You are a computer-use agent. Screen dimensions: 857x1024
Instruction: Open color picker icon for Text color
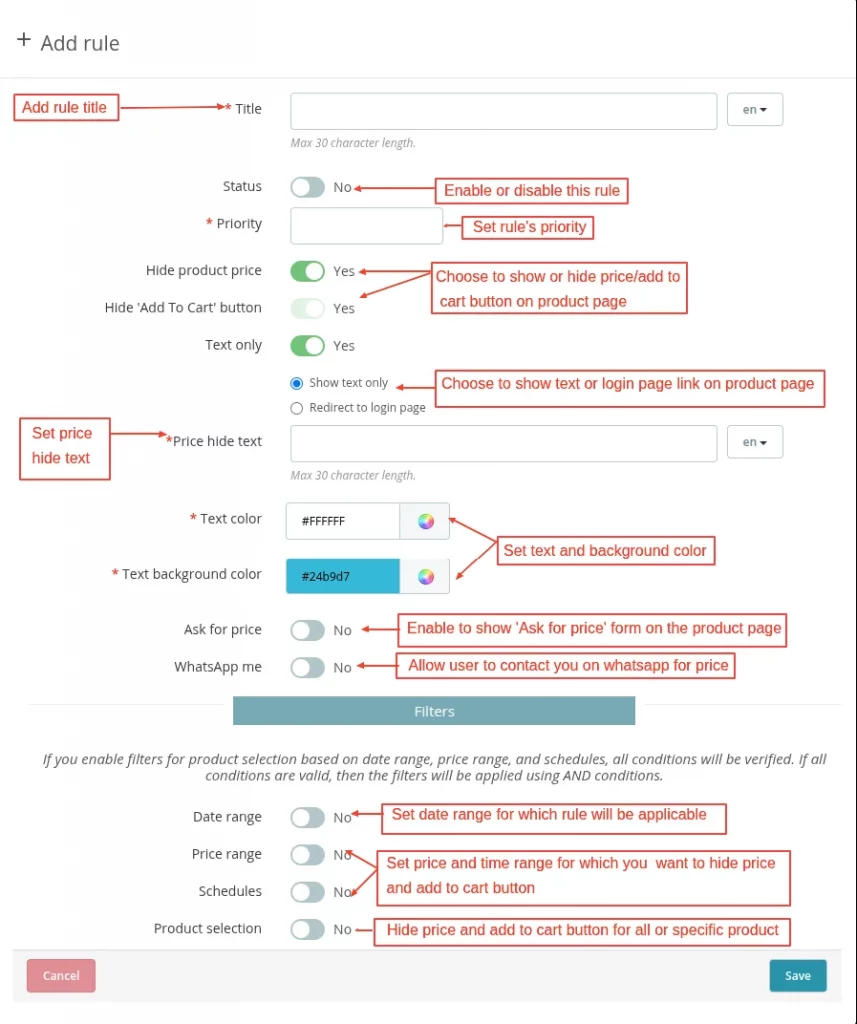click(x=425, y=521)
